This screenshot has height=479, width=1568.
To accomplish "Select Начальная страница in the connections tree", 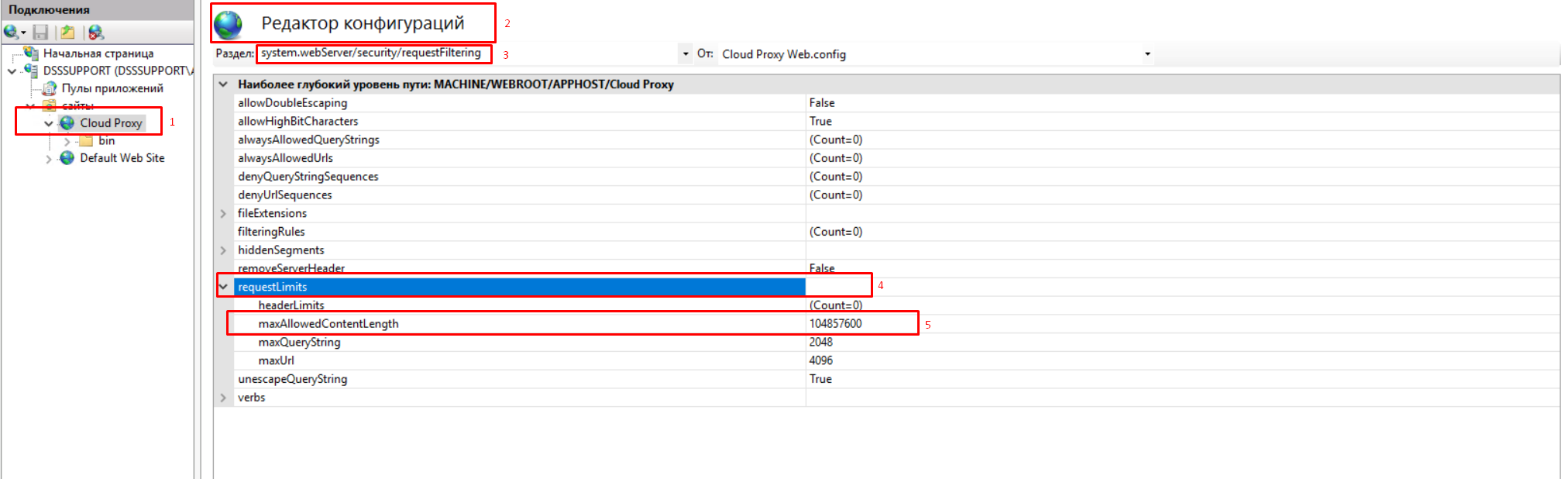I will 98,53.
